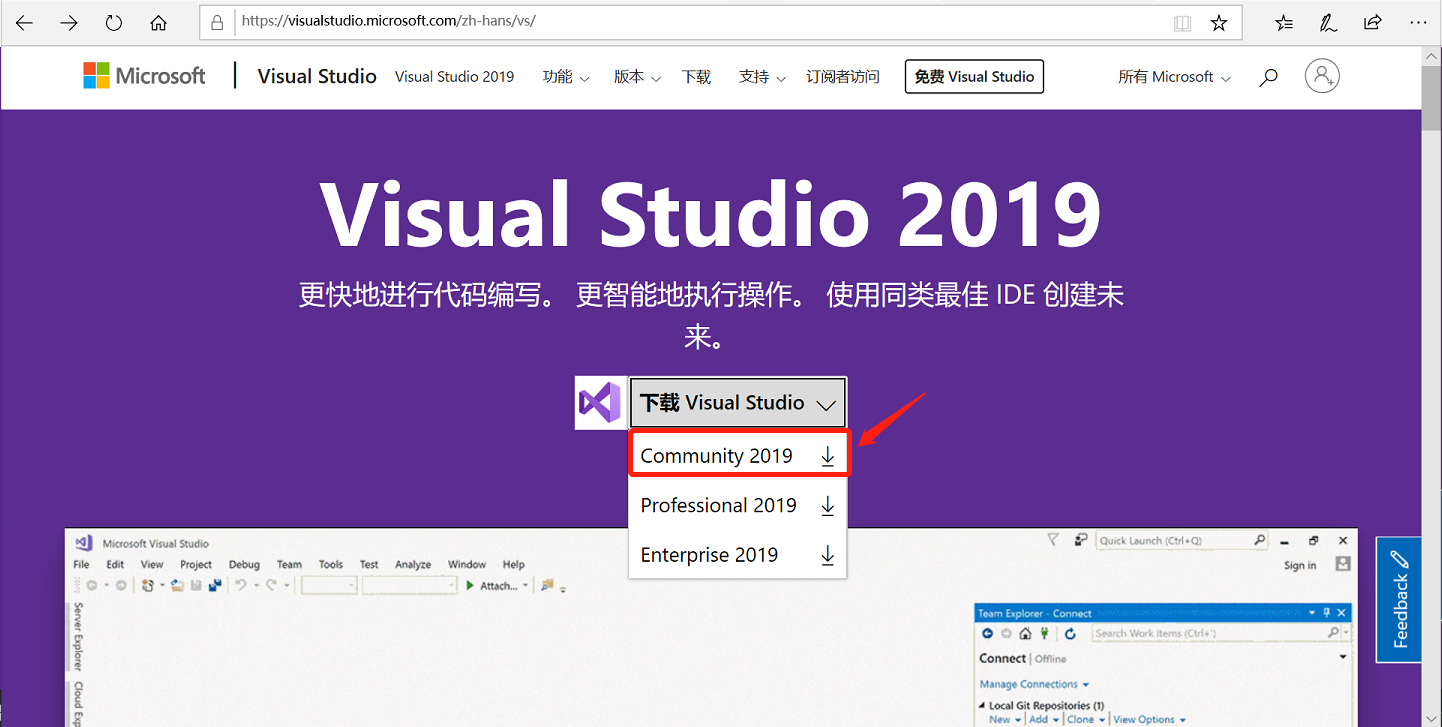Expand the Manage Connections dropdown
Screen dimensions: 1442x727
point(1084,684)
